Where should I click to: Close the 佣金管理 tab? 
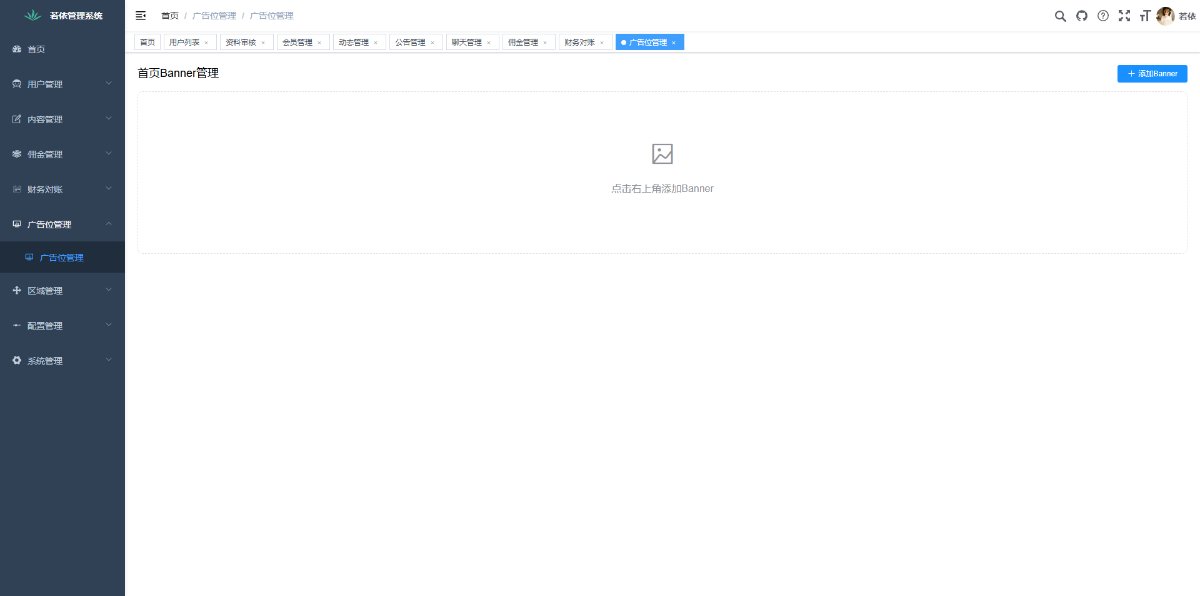545,43
